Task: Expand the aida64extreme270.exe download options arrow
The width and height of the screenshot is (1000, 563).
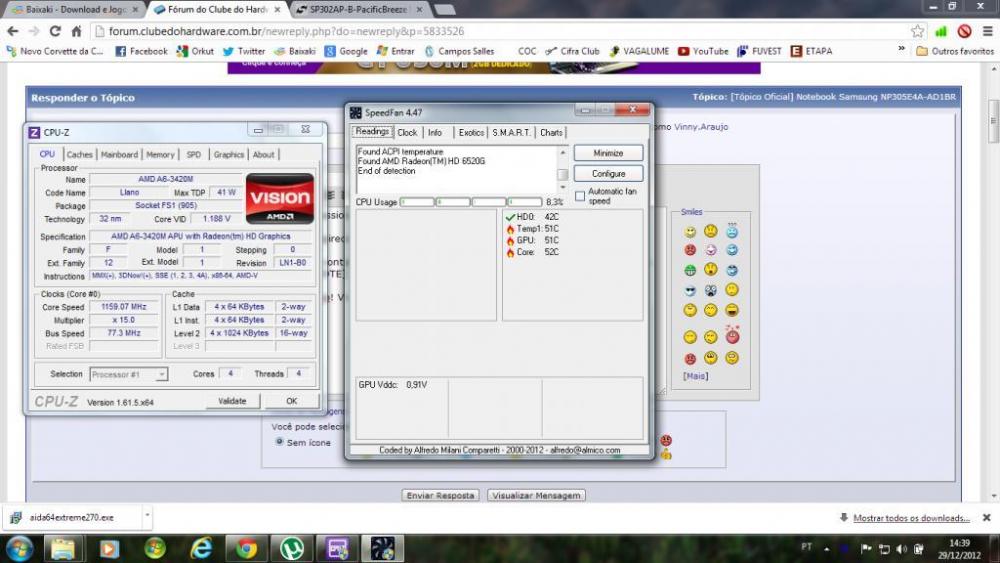Action: click(x=147, y=517)
